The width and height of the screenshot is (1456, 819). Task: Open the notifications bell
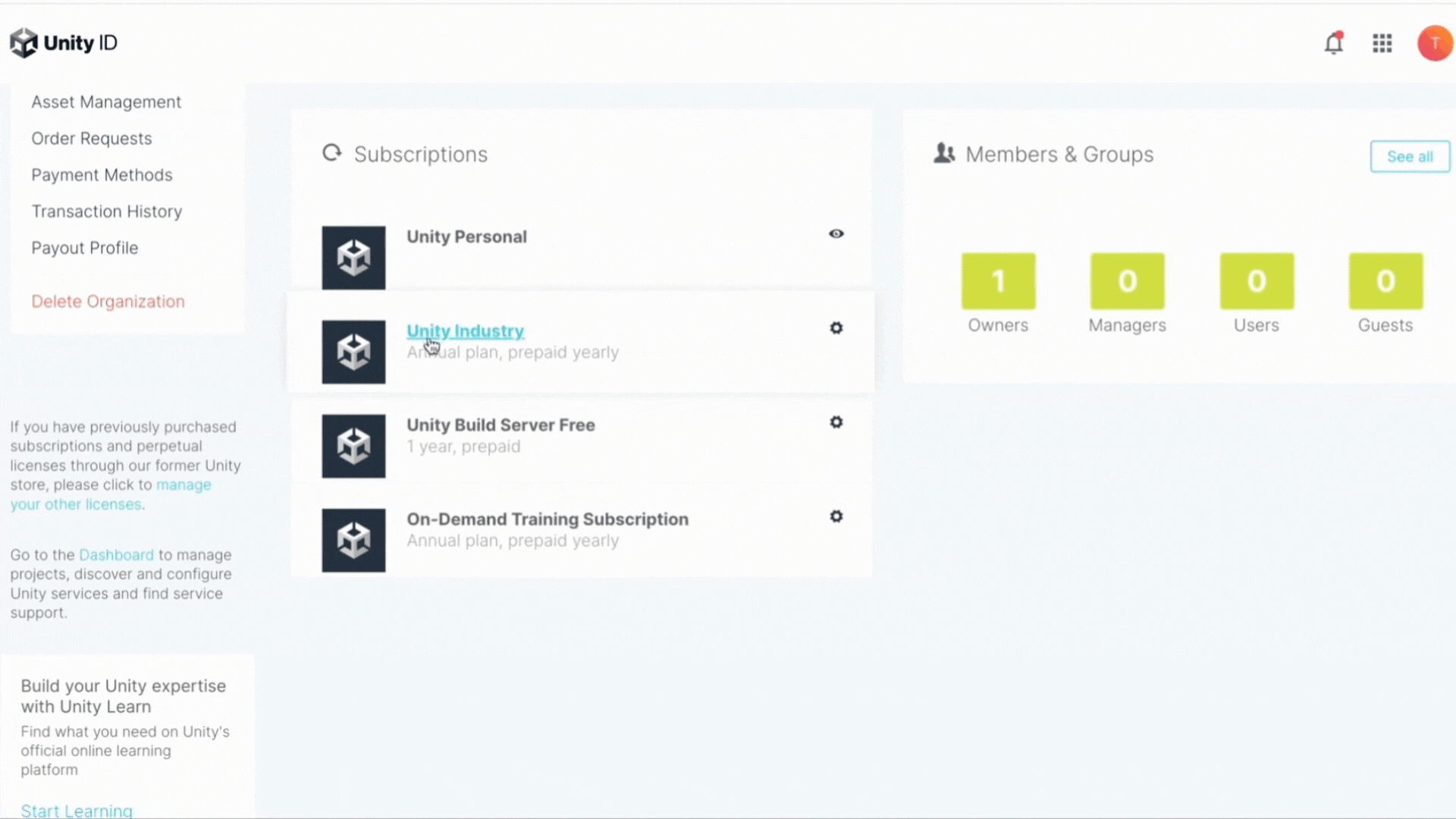(x=1334, y=43)
